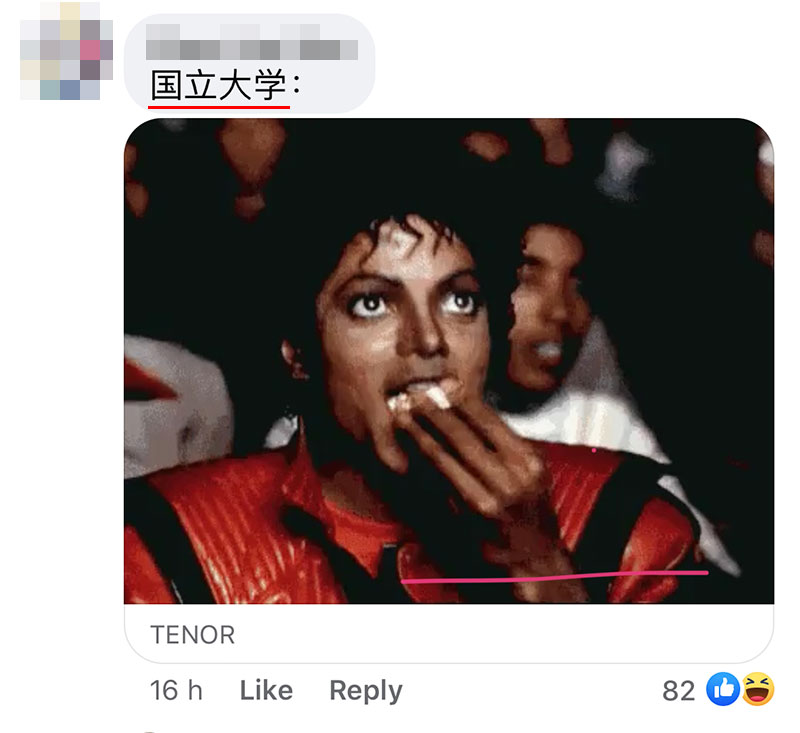Like the 国立大学 comment
Image resolution: width=800 pixels, height=733 pixels.
(x=266, y=691)
